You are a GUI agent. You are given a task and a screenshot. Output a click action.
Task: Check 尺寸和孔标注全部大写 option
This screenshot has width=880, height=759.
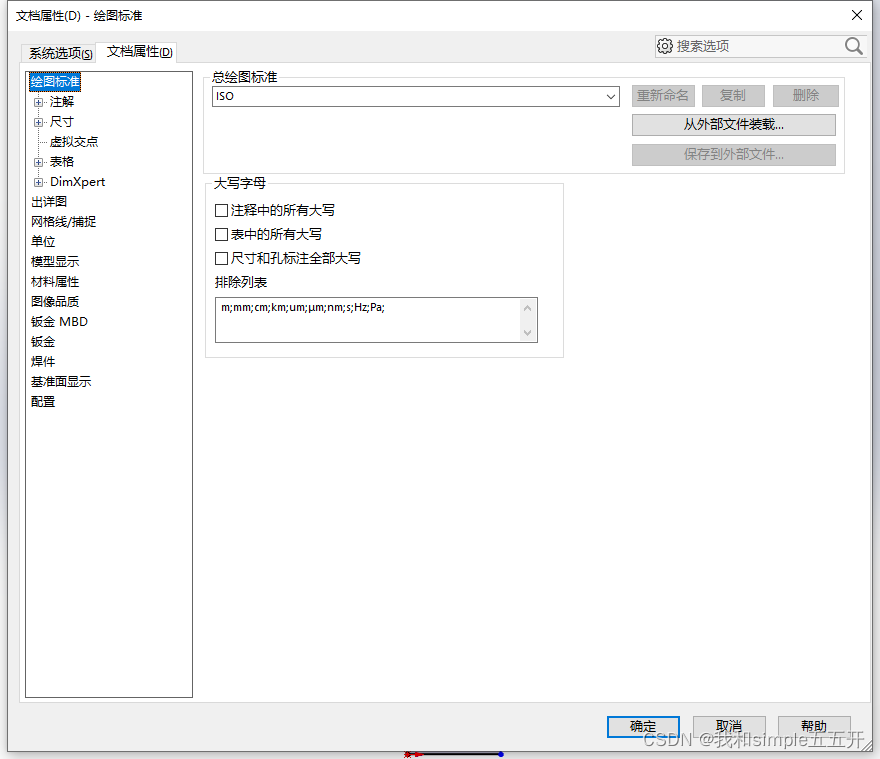click(221, 258)
